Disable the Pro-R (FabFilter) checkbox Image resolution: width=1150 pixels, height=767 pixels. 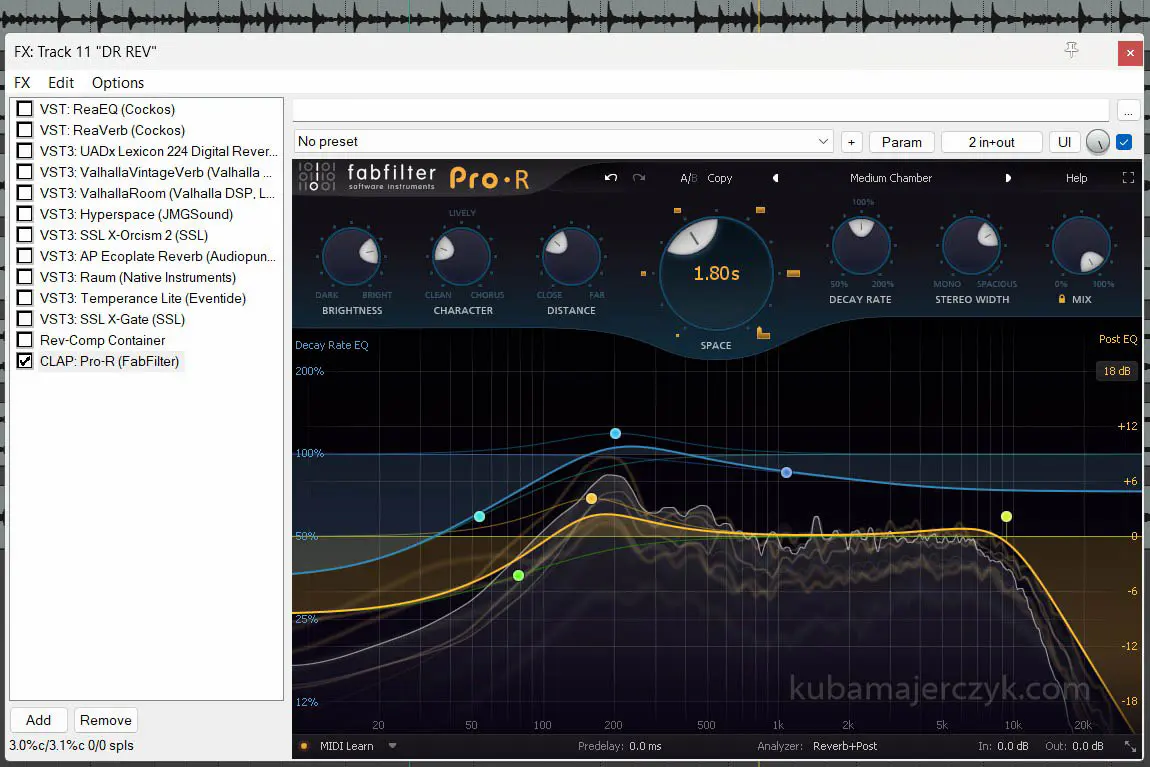(25, 361)
